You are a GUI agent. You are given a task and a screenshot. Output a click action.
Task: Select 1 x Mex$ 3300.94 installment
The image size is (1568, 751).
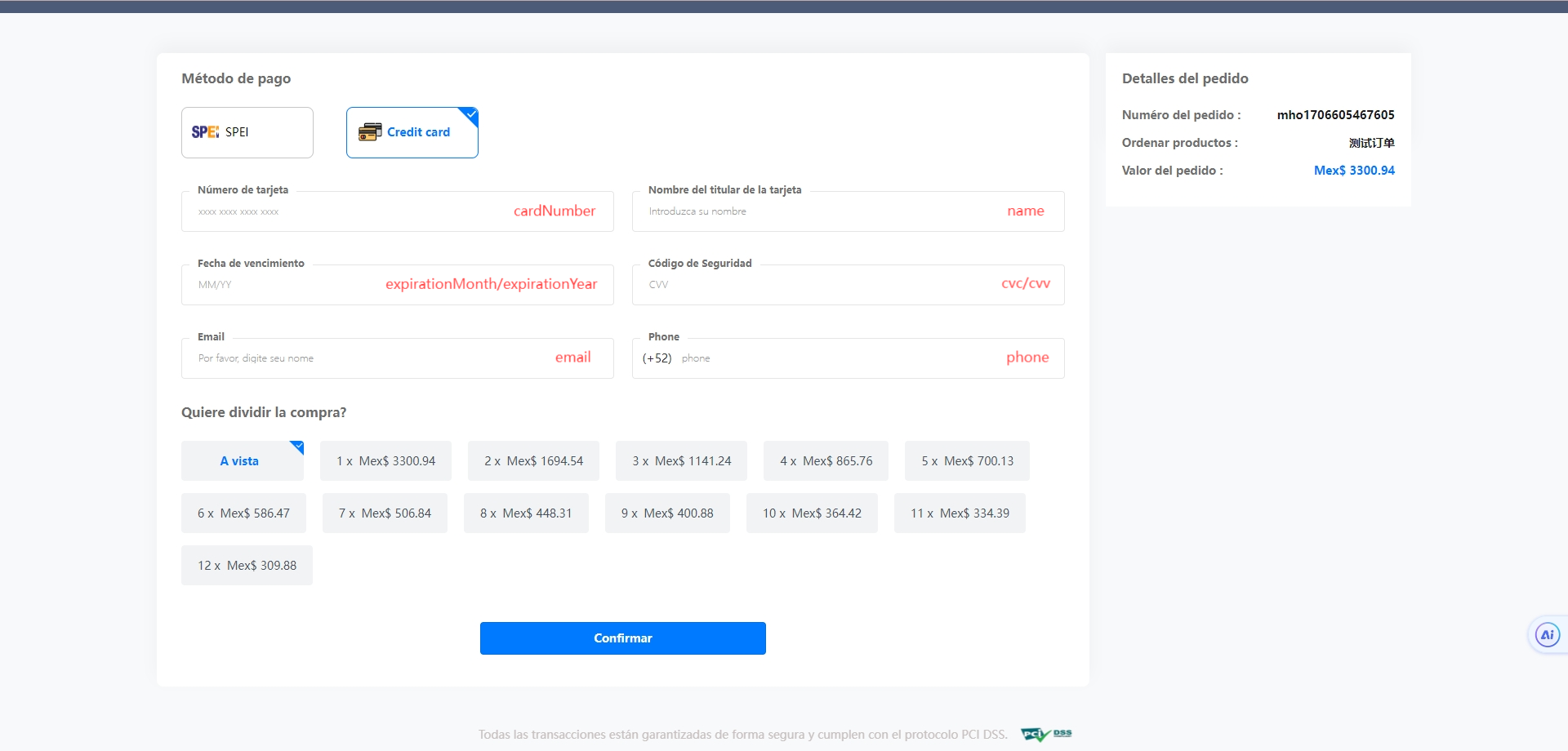(385, 461)
